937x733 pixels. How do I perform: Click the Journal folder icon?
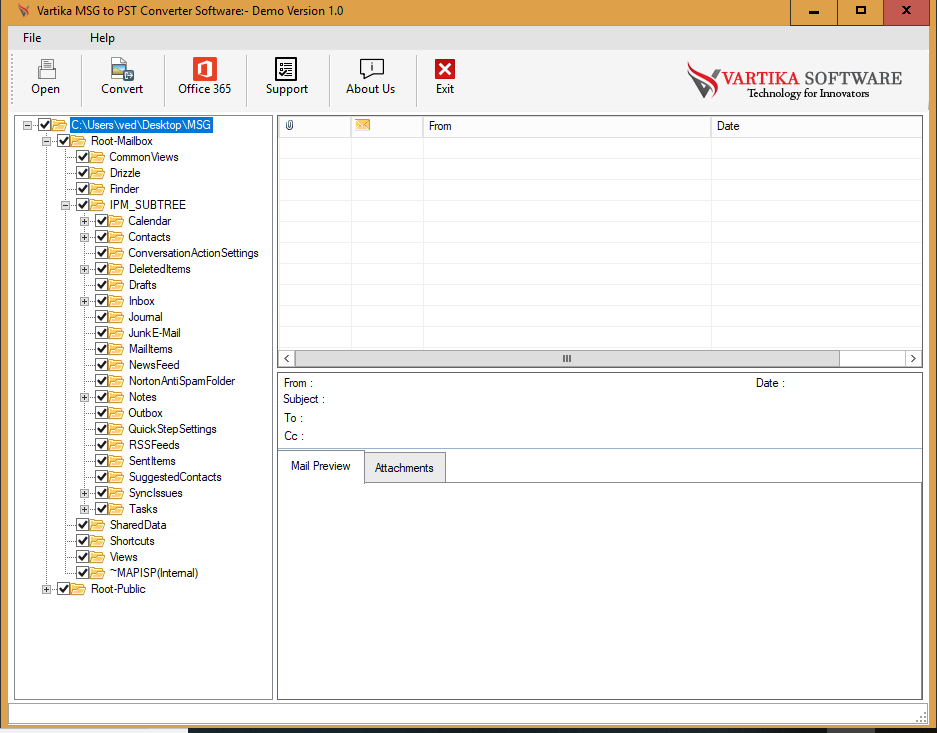point(117,317)
